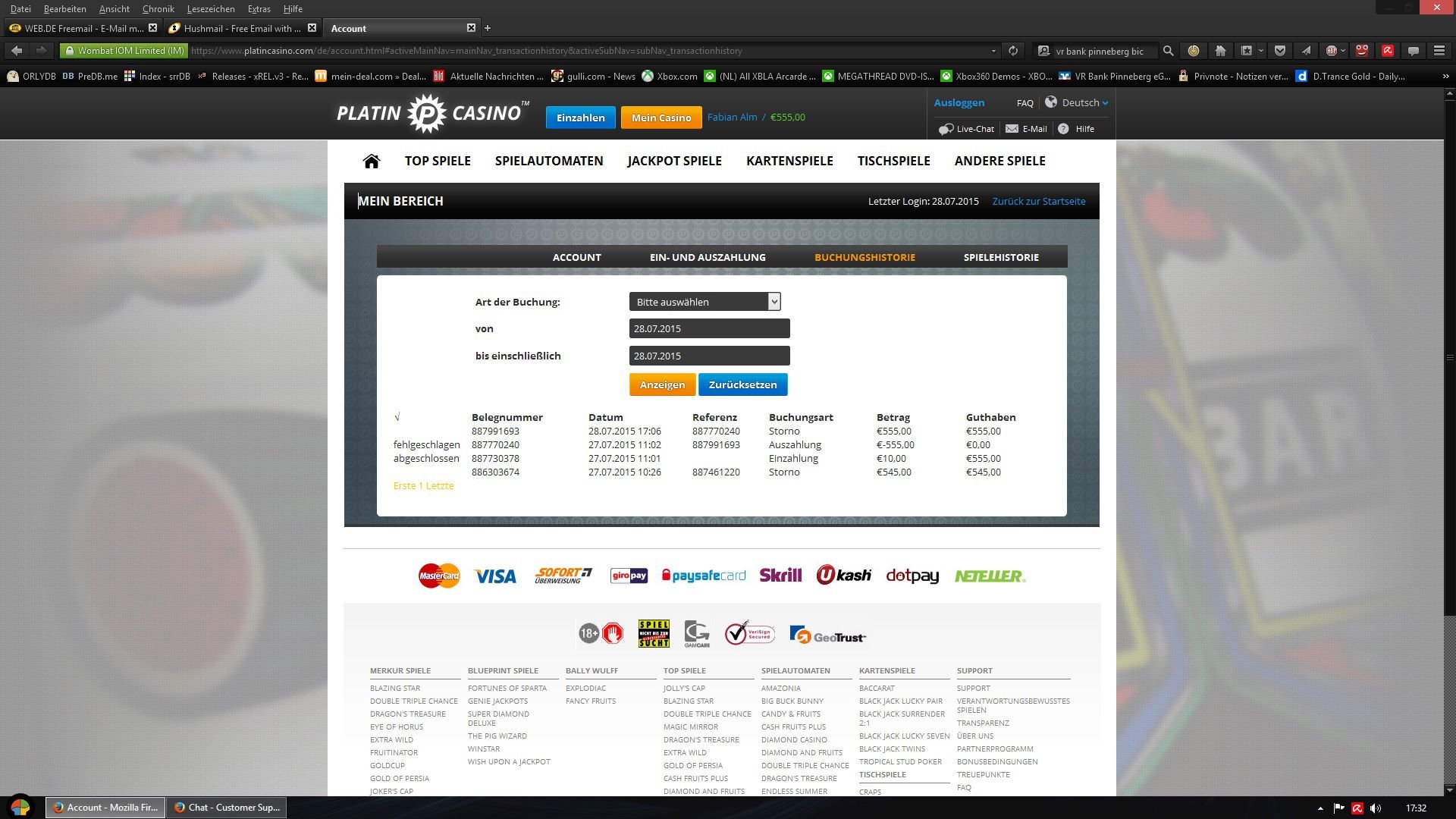
Task: Click Belegnummer 887991693 cell
Action: point(495,431)
